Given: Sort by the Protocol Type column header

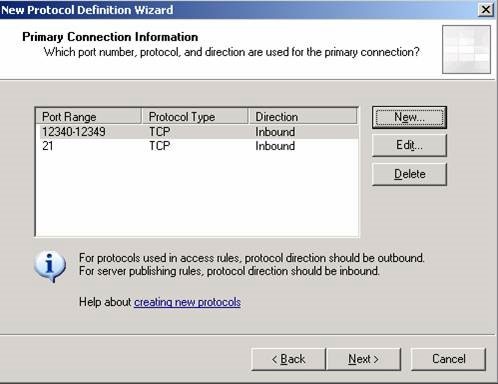Looking at the screenshot, I should (x=195, y=117).
